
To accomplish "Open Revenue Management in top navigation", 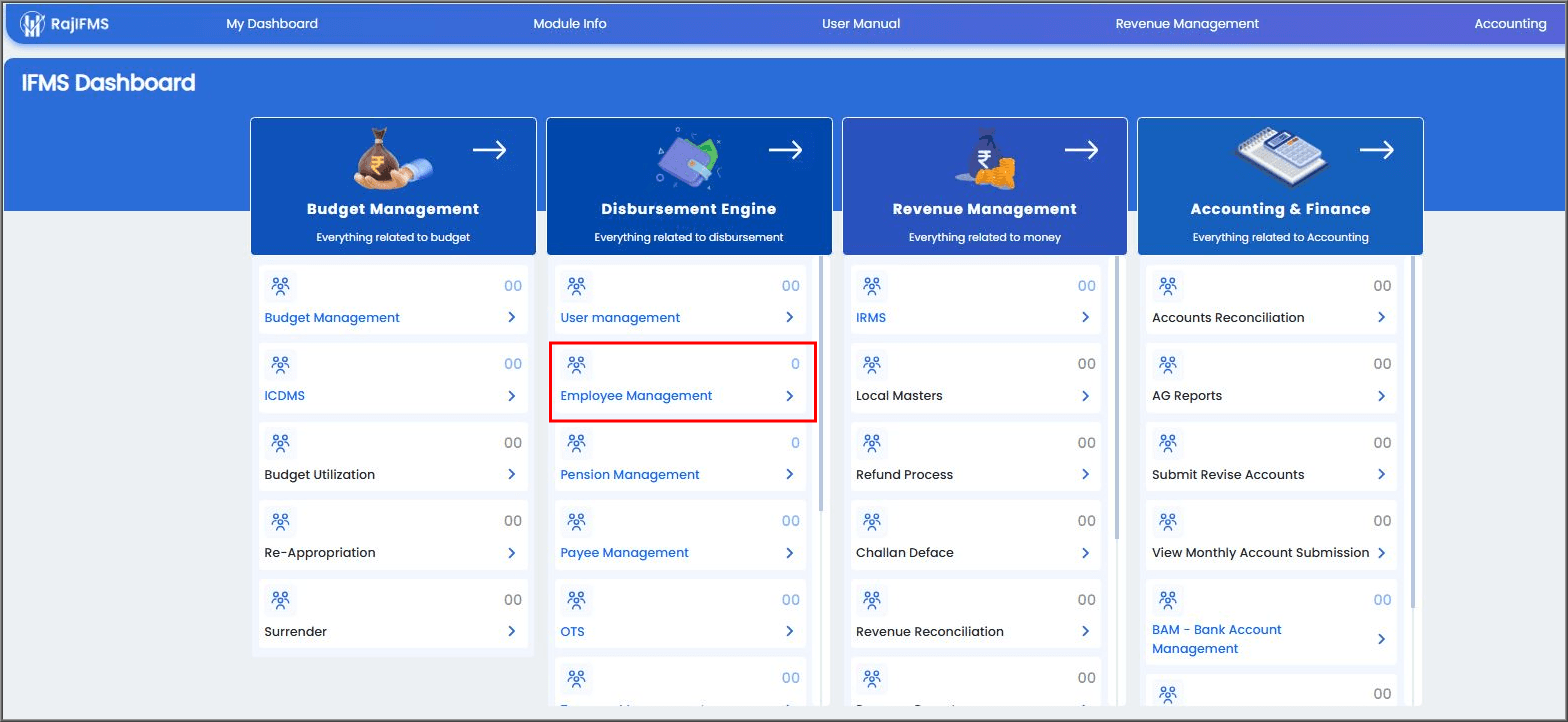I will (x=1187, y=24).
